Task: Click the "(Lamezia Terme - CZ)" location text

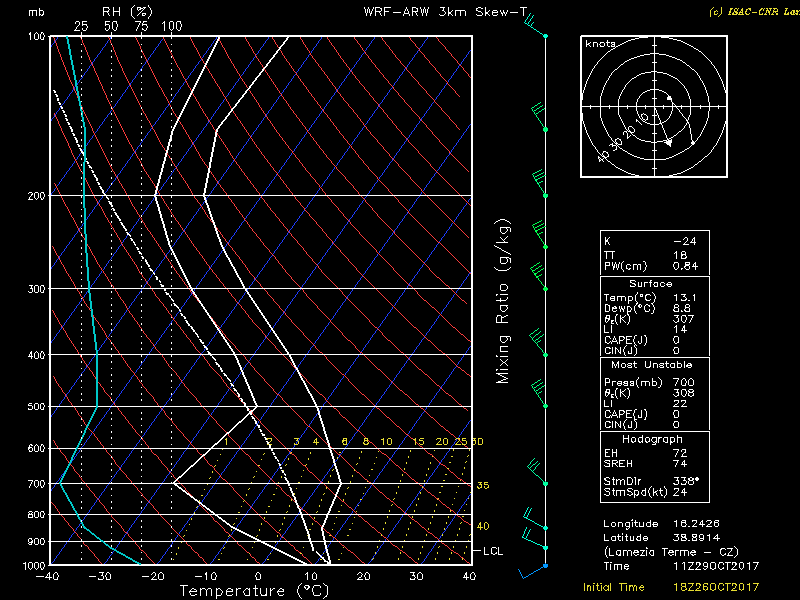Action: point(671,552)
